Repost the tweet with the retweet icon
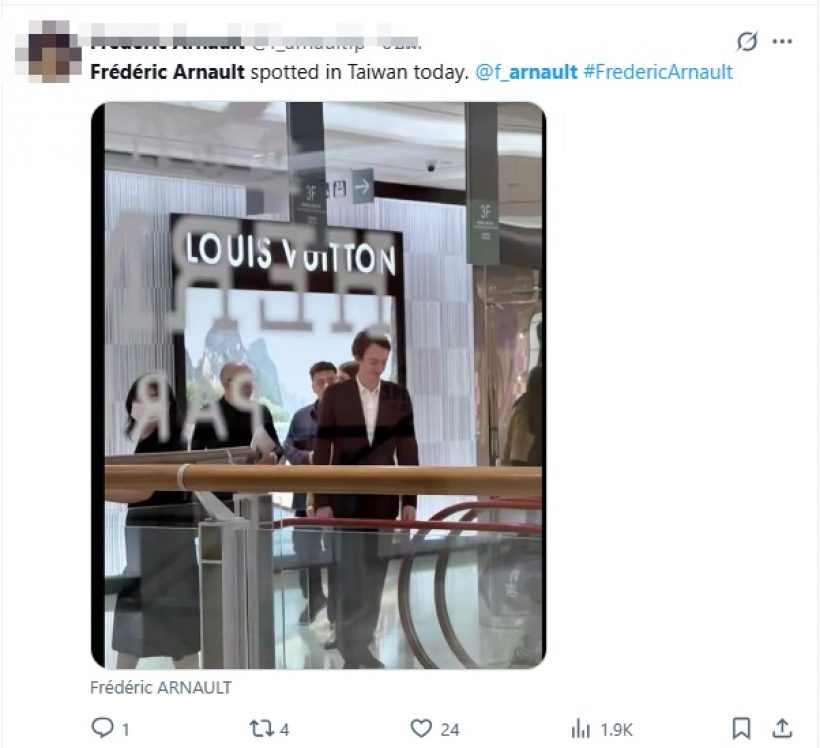Image resolution: width=820 pixels, height=748 pixels. [x=262, y=728]
